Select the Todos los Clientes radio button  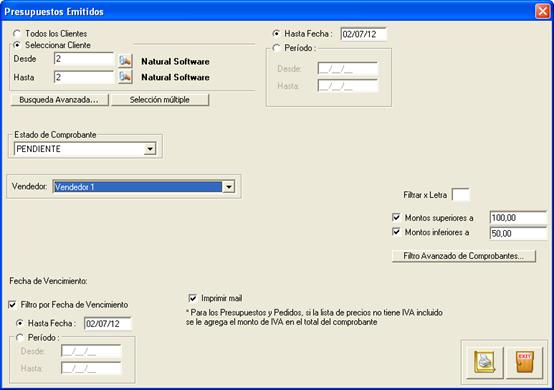(17, 34)
